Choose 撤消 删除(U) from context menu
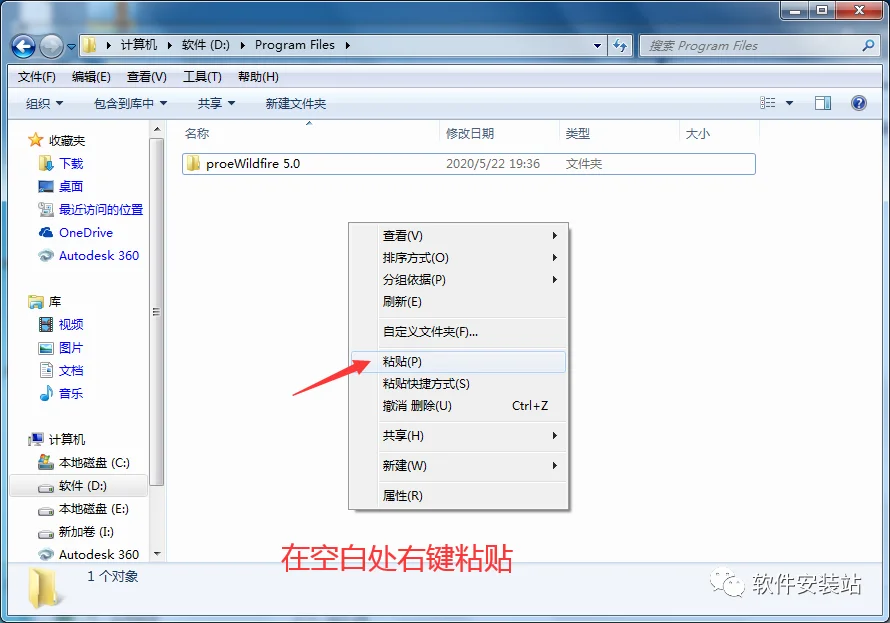Screen dimensions: 890x623 click(459, 406)
